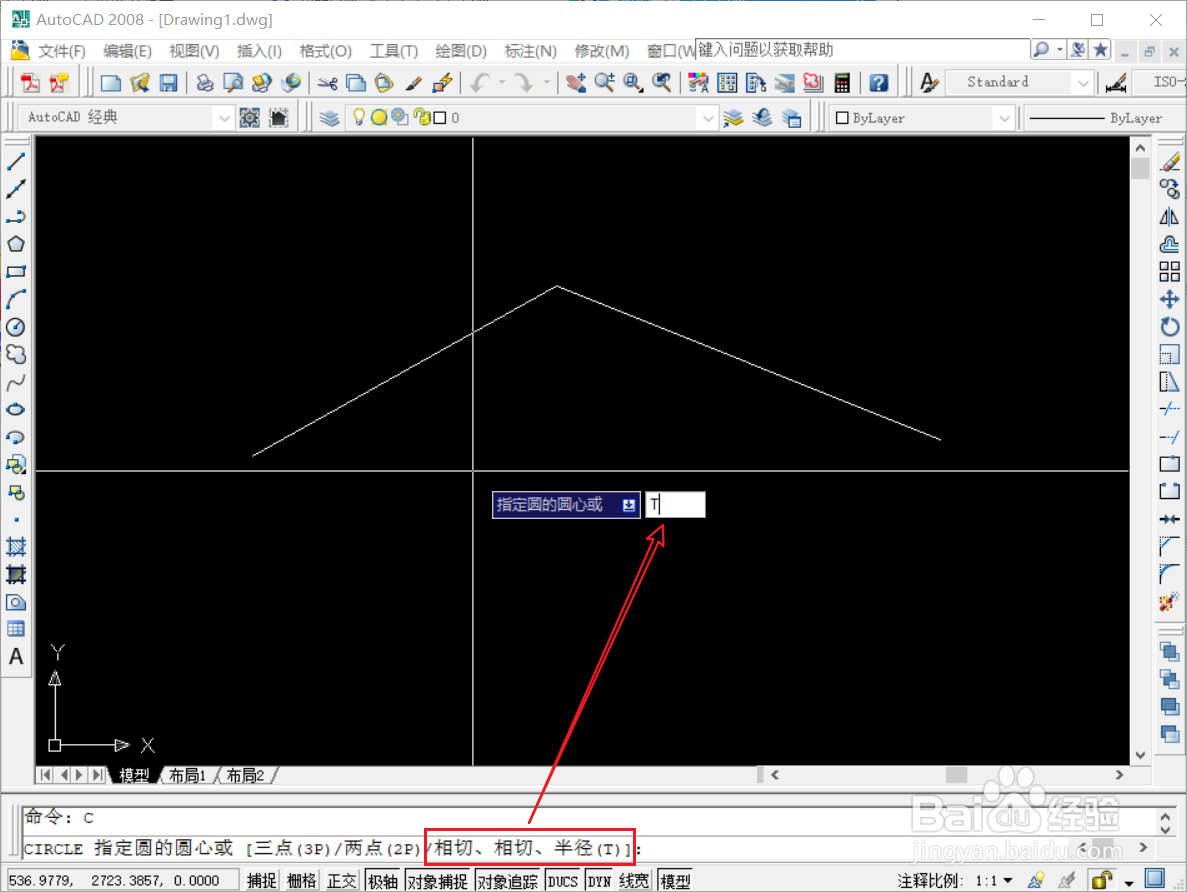
Task: Click the horizontal scrollbar thumb
Action: (957, 775)
